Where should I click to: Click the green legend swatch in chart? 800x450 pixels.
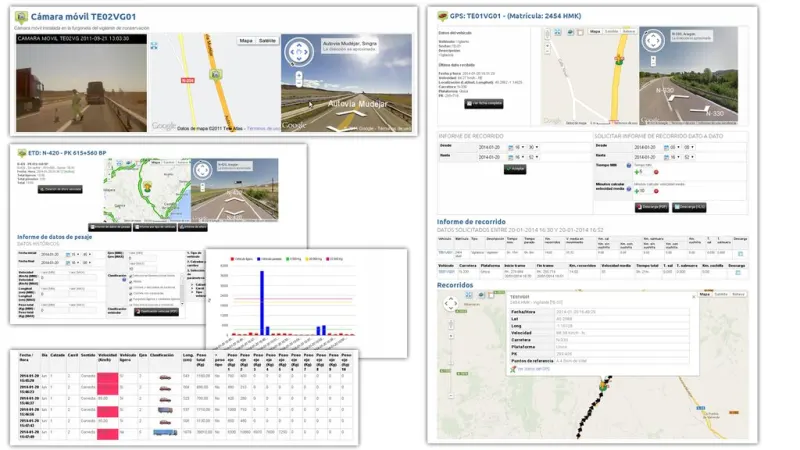point(288,259)
